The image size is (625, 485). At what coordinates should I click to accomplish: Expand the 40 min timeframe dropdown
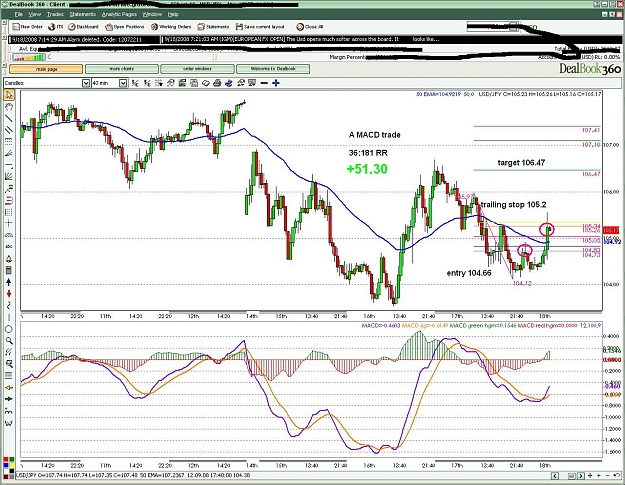tap(123, 83)
